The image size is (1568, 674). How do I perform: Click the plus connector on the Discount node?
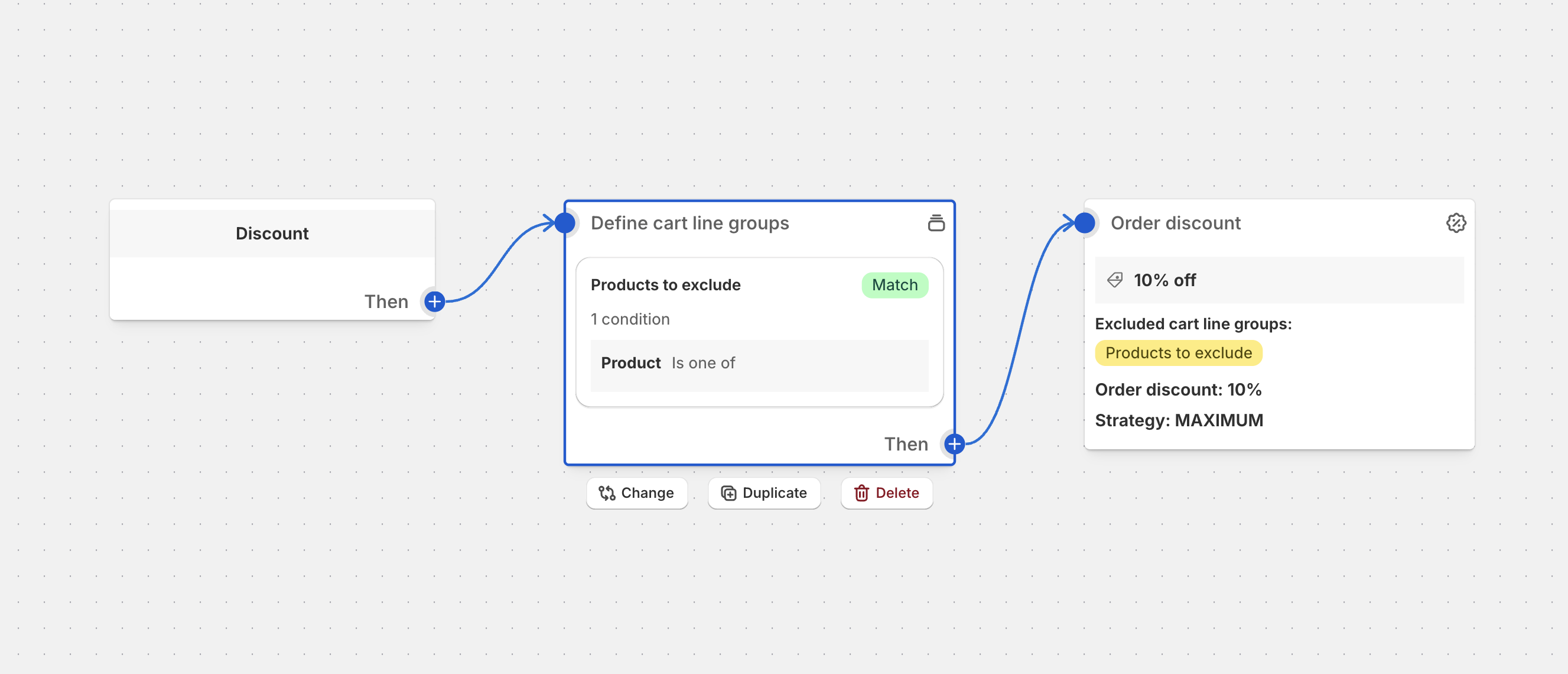coord(434,301)
